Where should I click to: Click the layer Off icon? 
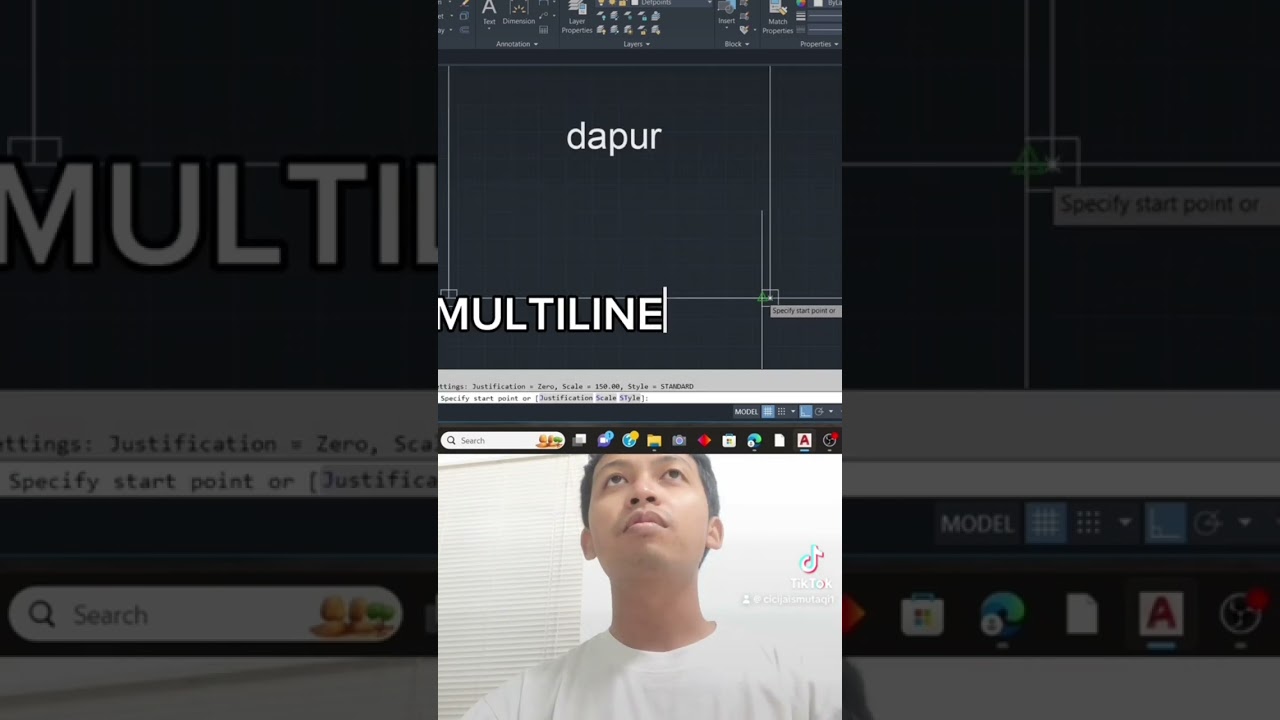(x=601, y=15)
